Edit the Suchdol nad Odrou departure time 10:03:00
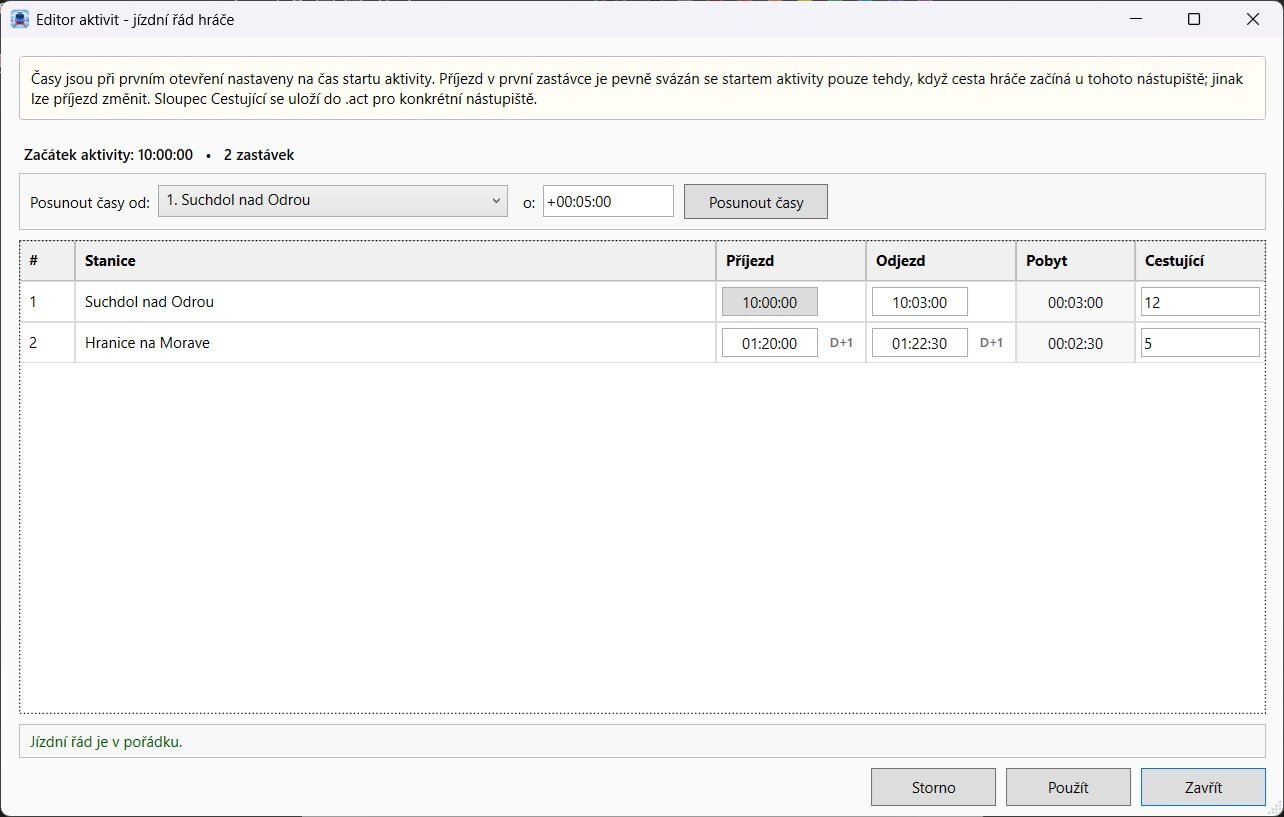1284x817 pixels. pos(920,302)
